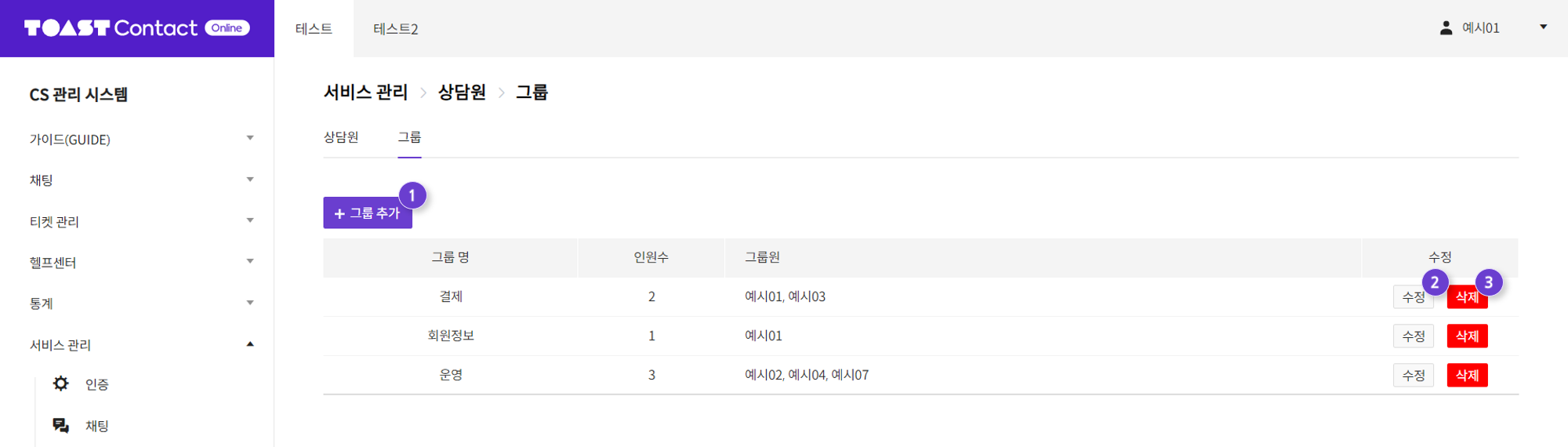Open the 채팅 speech bubble icon item
Viewport: 1568px width, 447px height.
click(x=60, y=425)
